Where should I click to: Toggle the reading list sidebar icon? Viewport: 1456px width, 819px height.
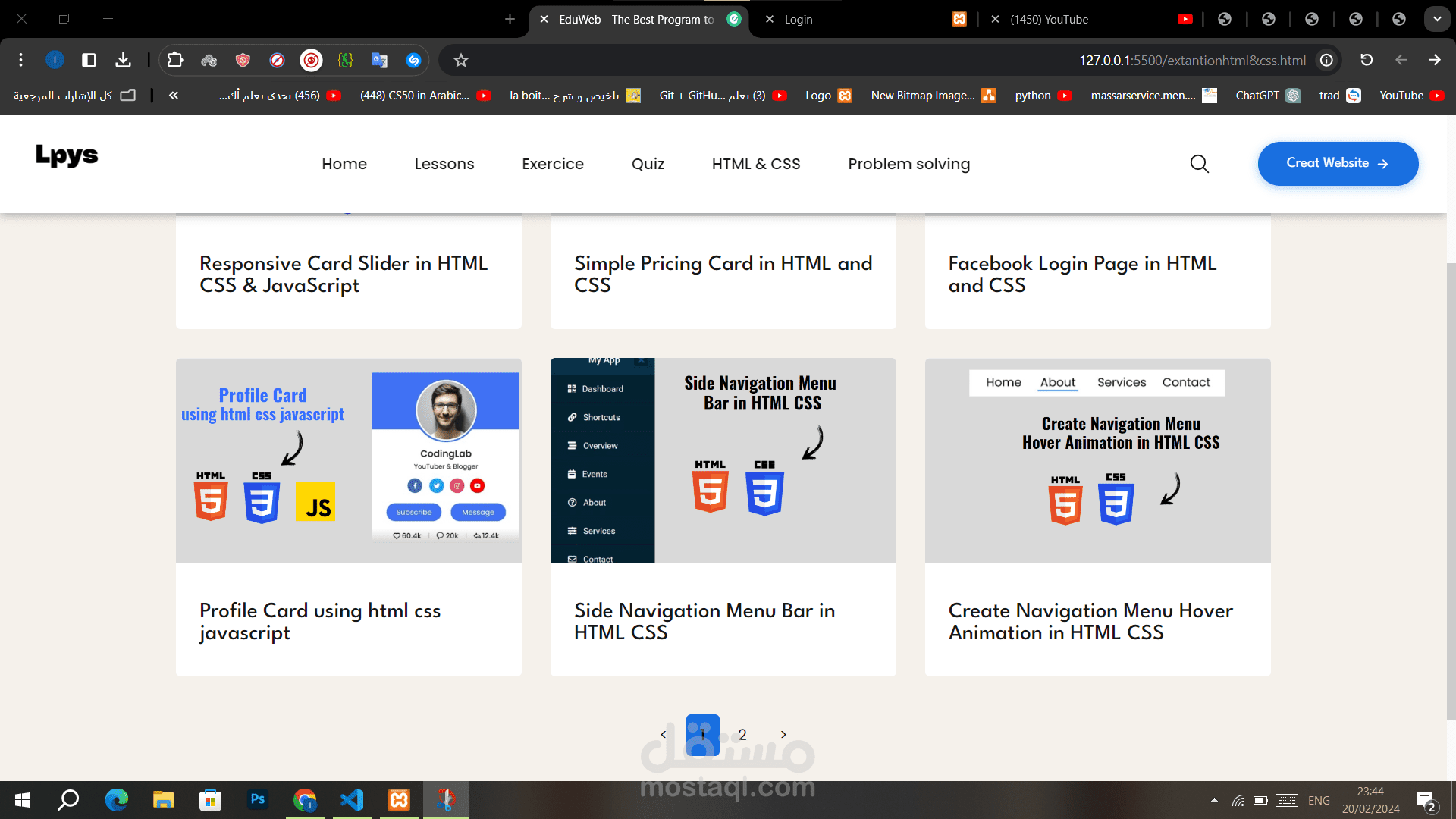(89, 60)
